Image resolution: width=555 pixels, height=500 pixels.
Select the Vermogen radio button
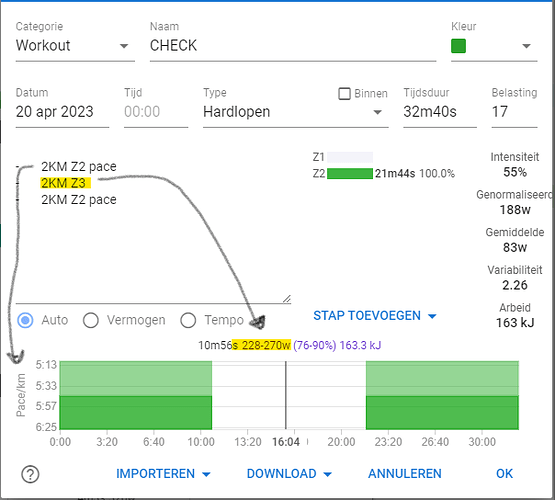point(91,320)
